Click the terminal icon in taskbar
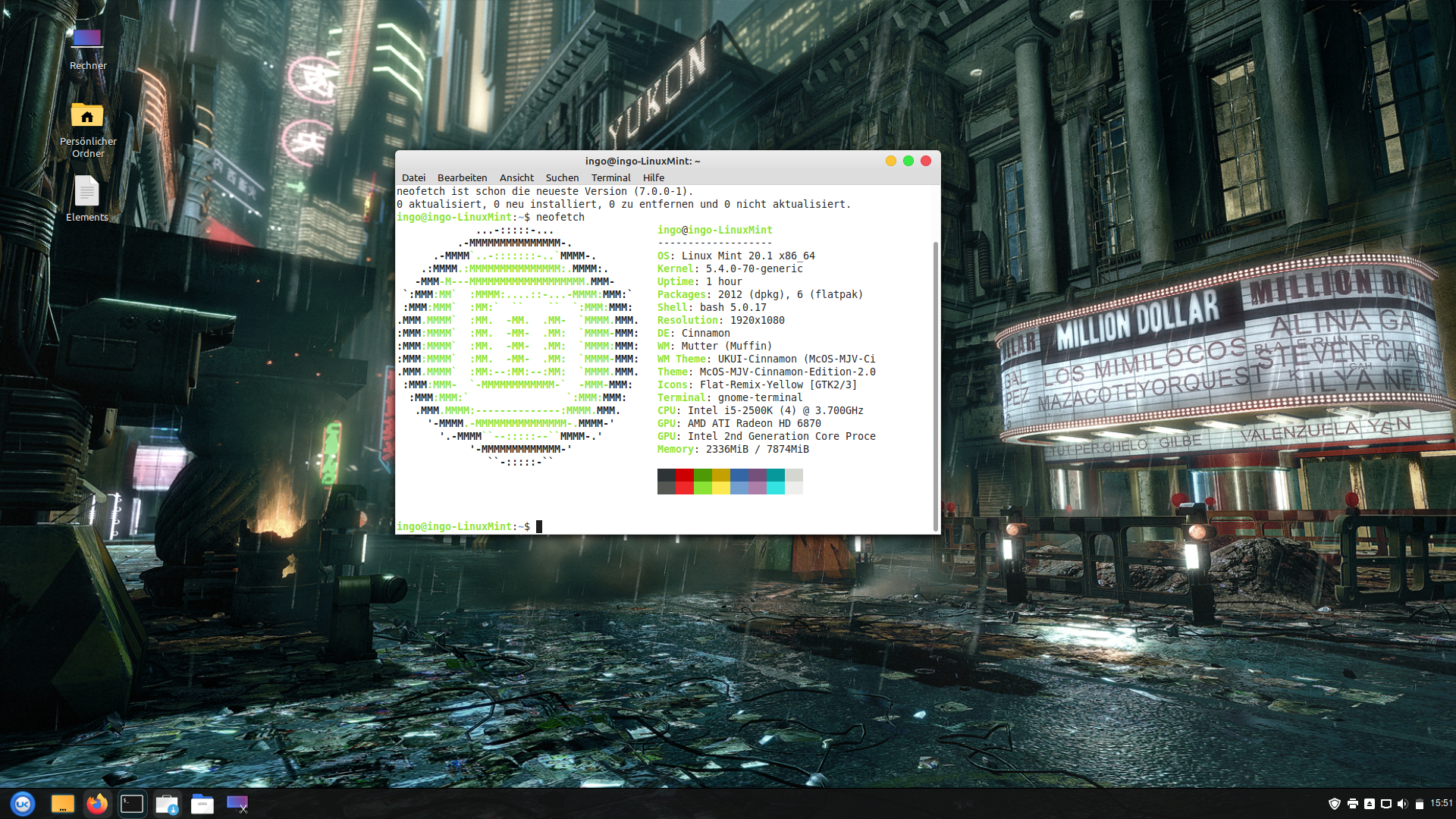The height and width of the screenshot is (819, 1456). coord(132,804)
